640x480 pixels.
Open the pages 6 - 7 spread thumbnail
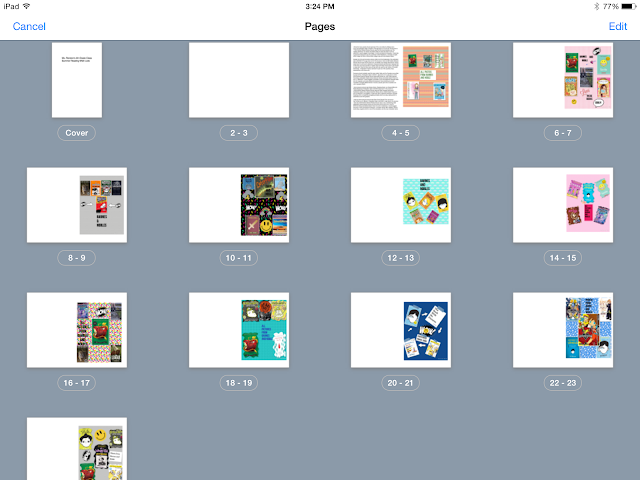(x=563, y=80)
